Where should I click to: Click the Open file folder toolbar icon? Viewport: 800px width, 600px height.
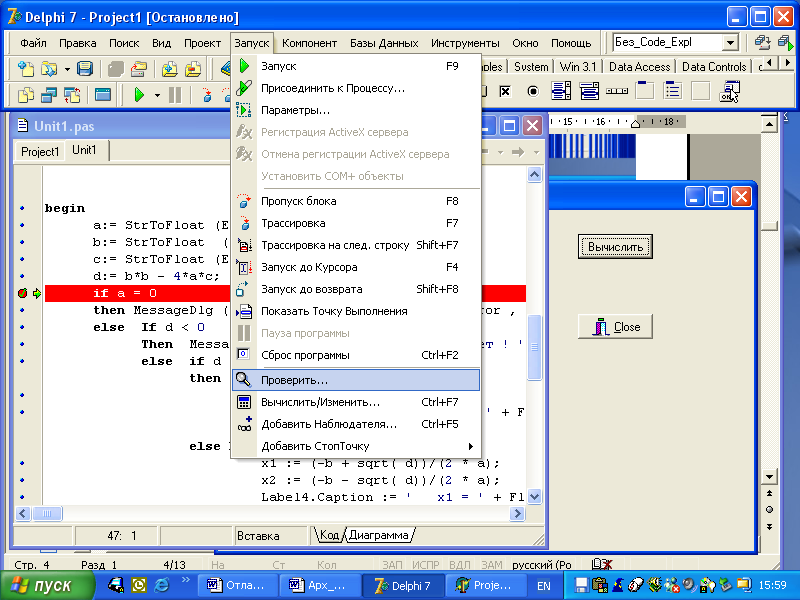coord(48,68)
